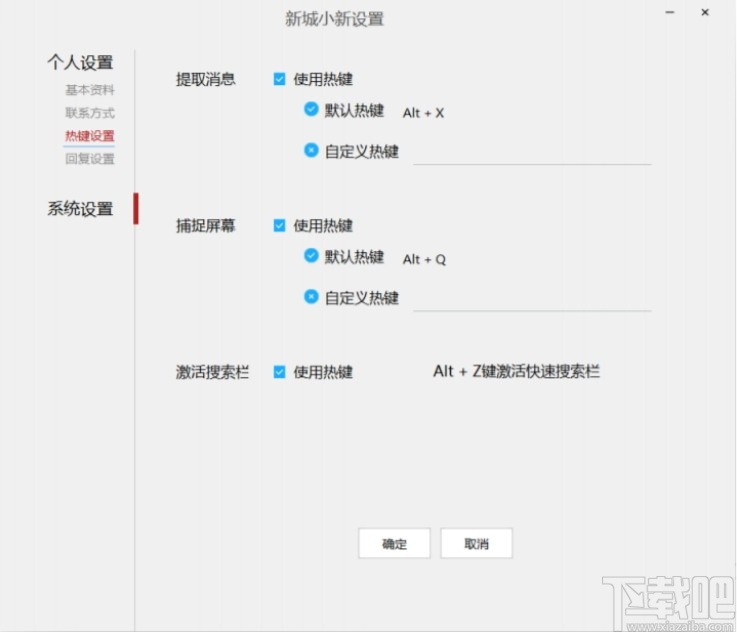
Task: Open 回复设置 settings page
Action: tap(90, 159)
